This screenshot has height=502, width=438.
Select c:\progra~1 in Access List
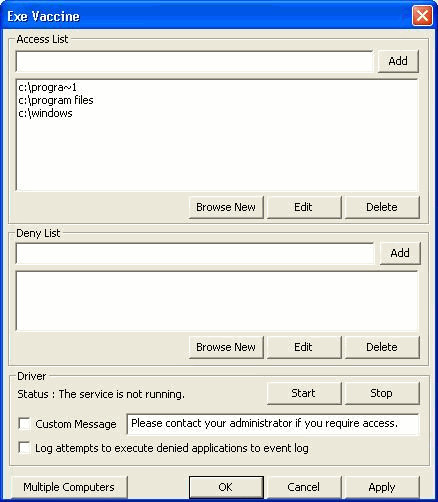pyautogui.click(x=47, y=87)
